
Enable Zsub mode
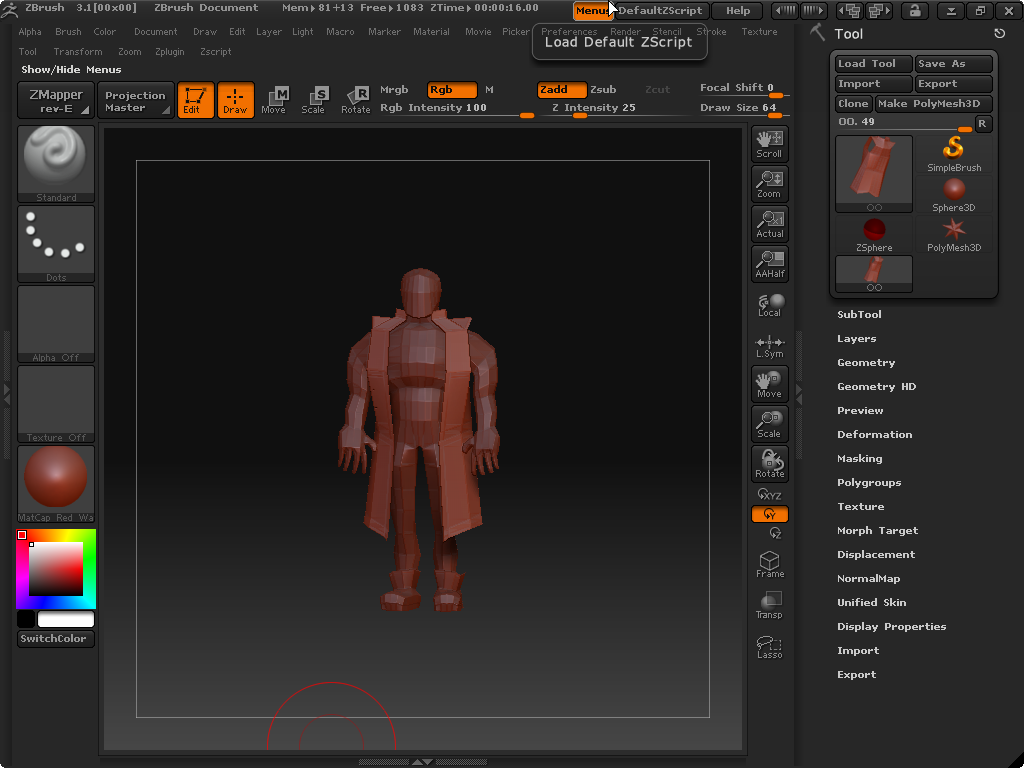(603, 89)
